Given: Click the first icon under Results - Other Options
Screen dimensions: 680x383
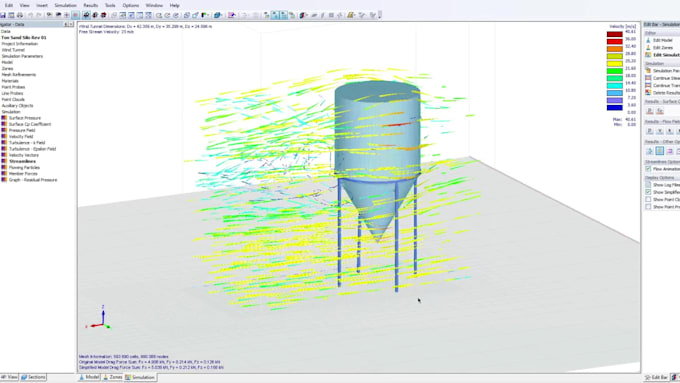Looking at the screenshot, I should (650, 151).
